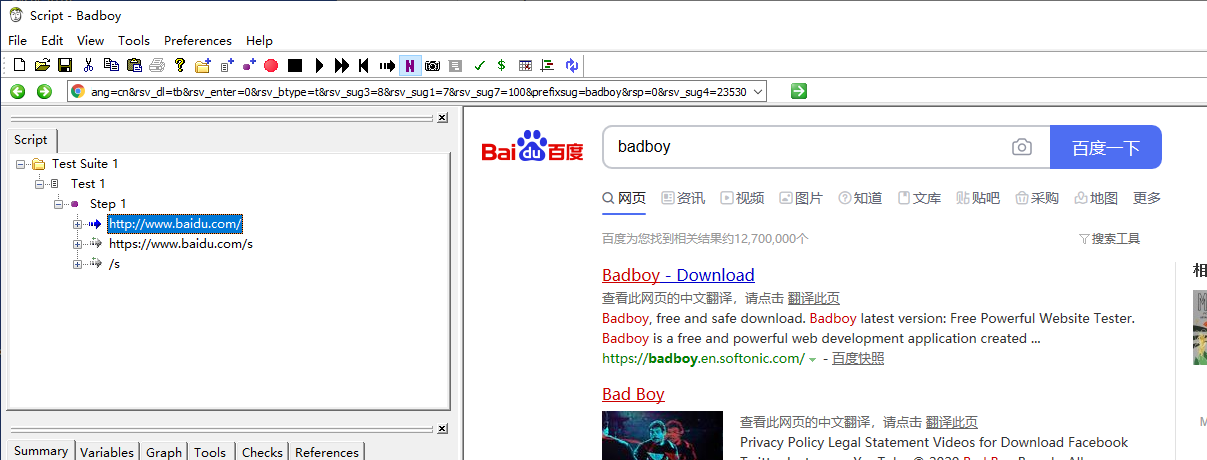Image resolution: width=1207 pixels, height=460 pixels.
Task: Switch to the References tab
Action: click(327, 452)
